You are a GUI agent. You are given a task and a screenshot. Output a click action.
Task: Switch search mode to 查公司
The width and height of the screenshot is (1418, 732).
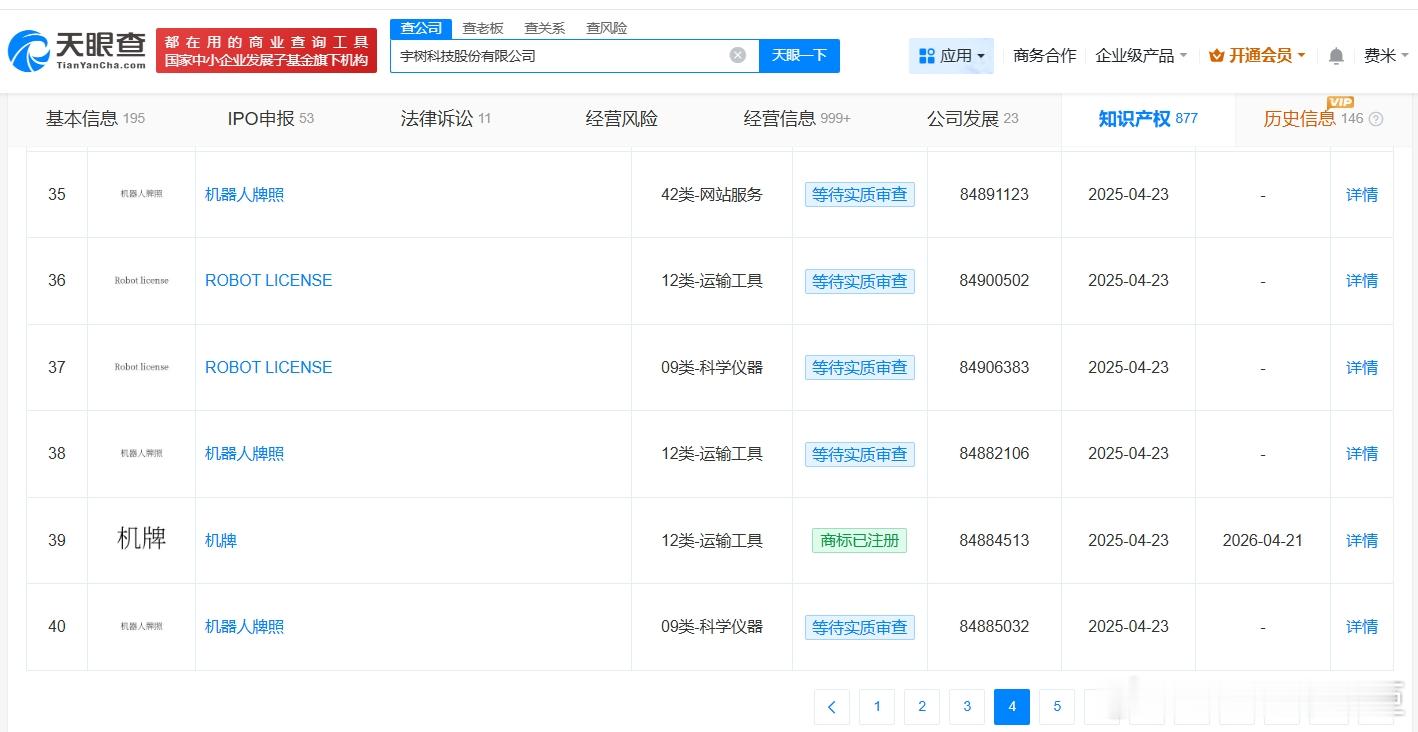[x=421, y=28]
